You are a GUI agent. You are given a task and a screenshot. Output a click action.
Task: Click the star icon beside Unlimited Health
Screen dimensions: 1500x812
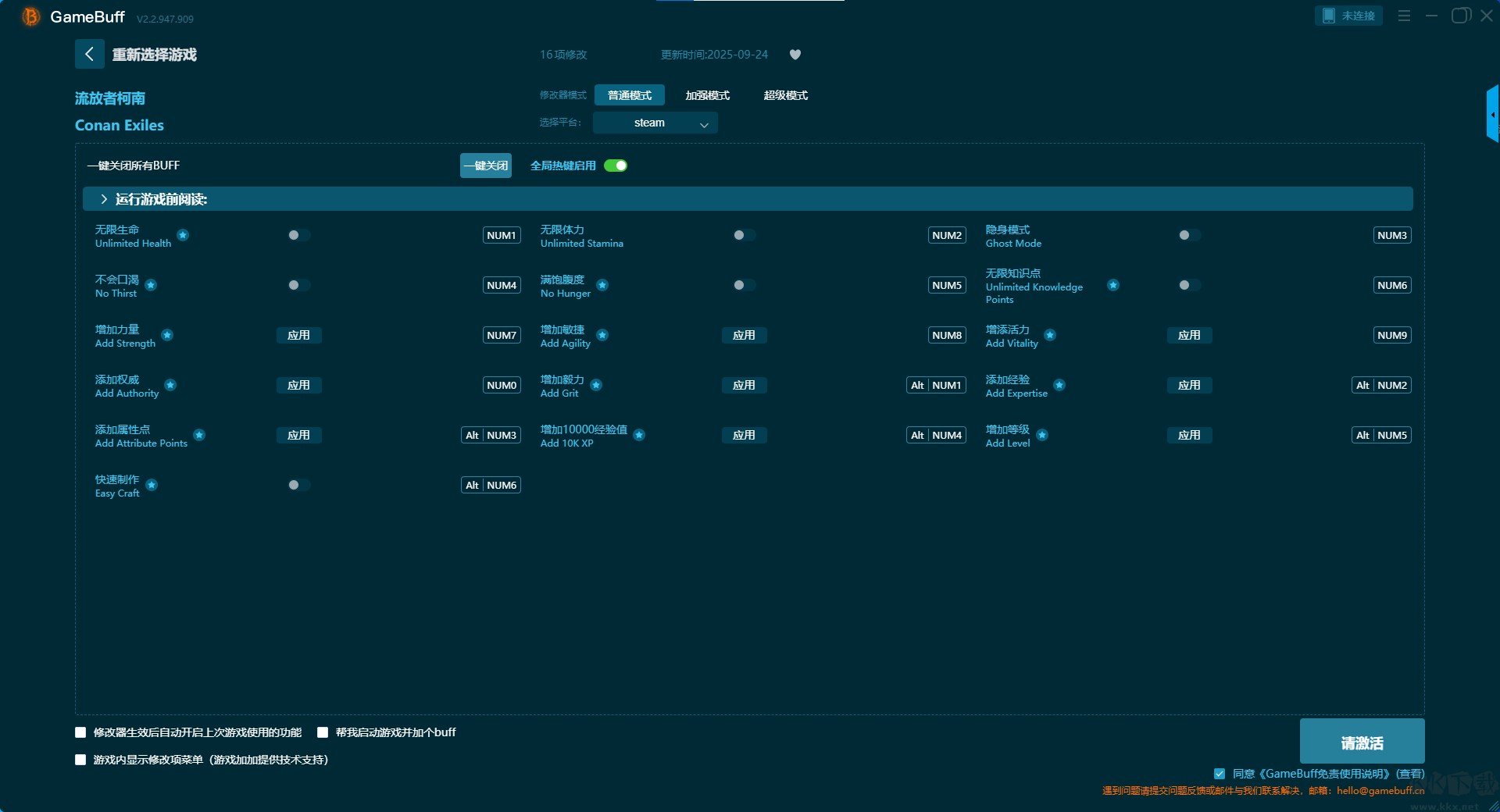[183, 235]
